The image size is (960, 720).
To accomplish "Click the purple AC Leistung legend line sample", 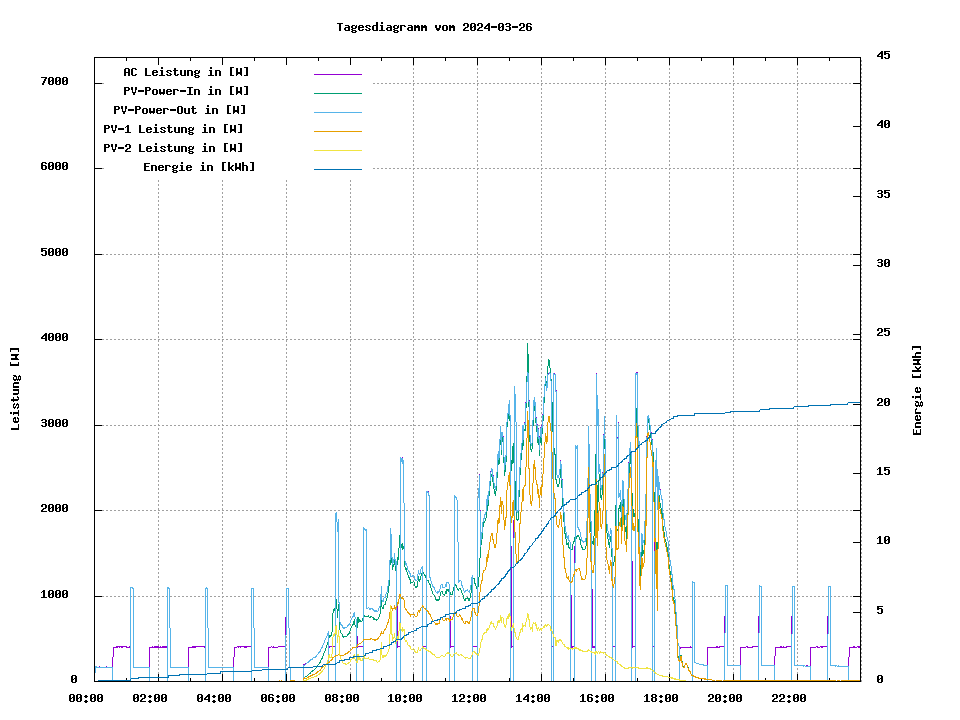I will tap(337, 73).
